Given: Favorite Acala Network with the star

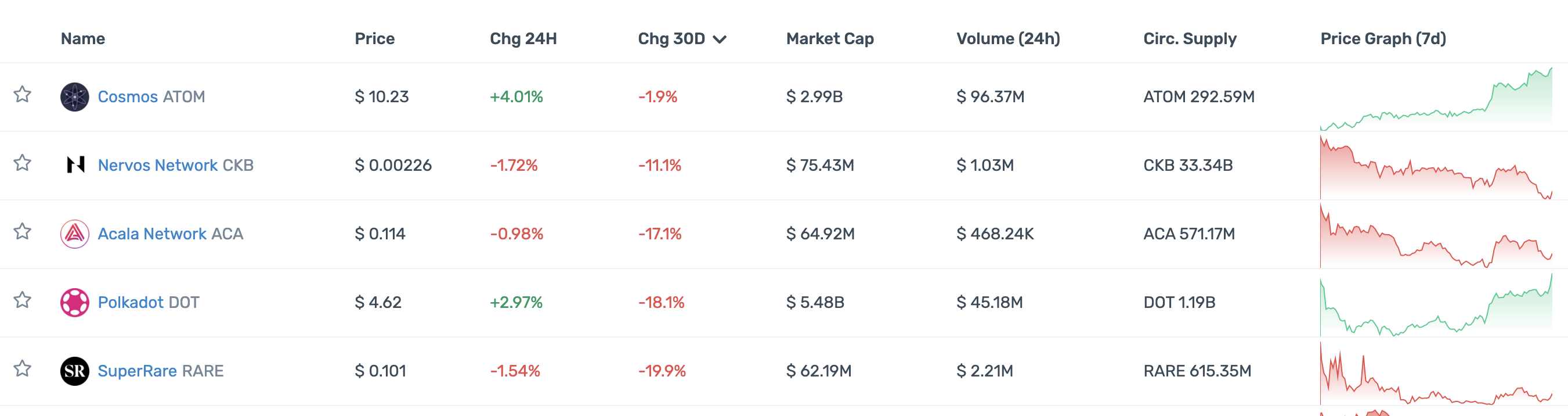Looking at the screenshot, I should tap(23, 231).
